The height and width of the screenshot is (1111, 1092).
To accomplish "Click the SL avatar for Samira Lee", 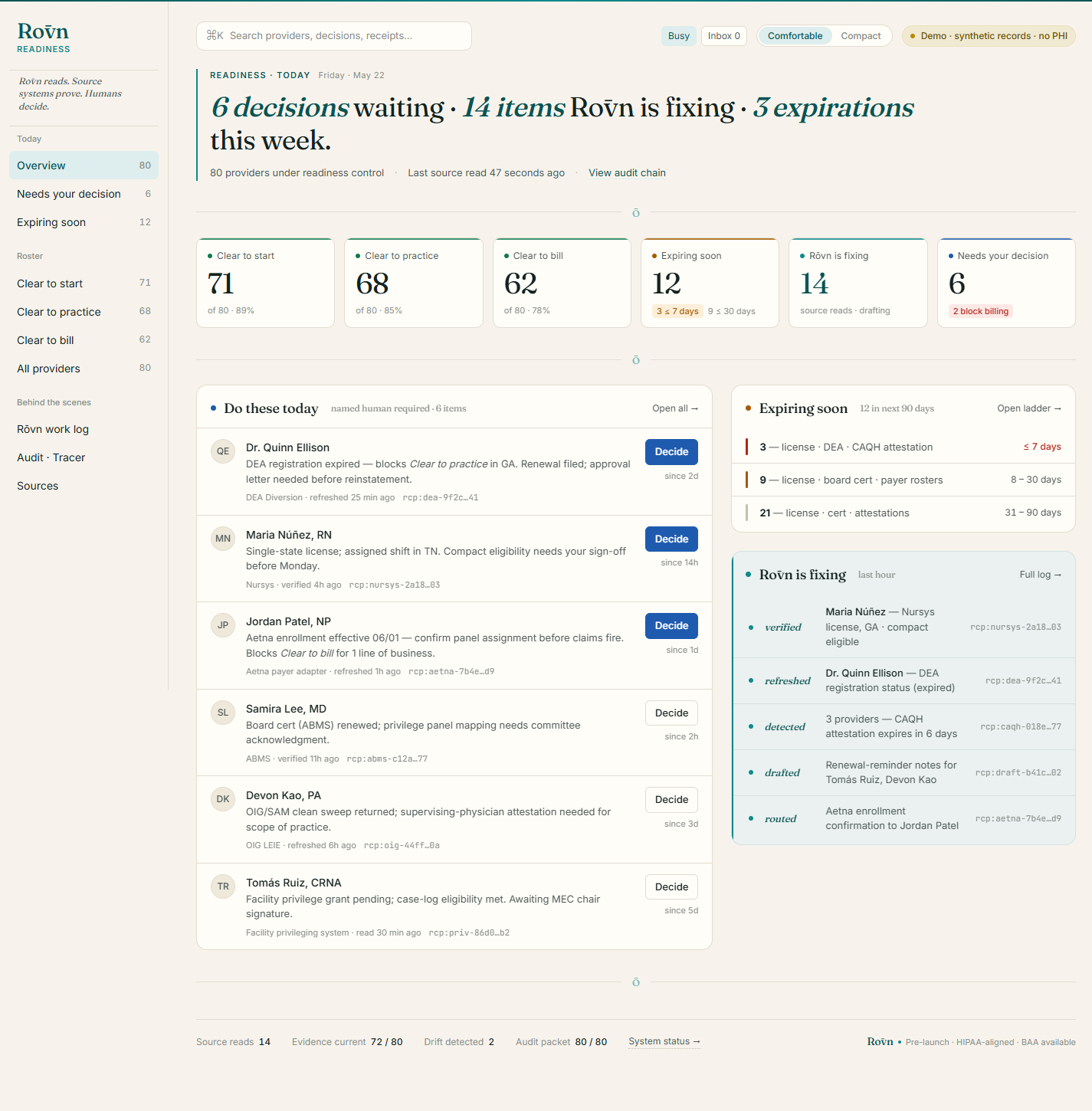I will tap(223, 713).
